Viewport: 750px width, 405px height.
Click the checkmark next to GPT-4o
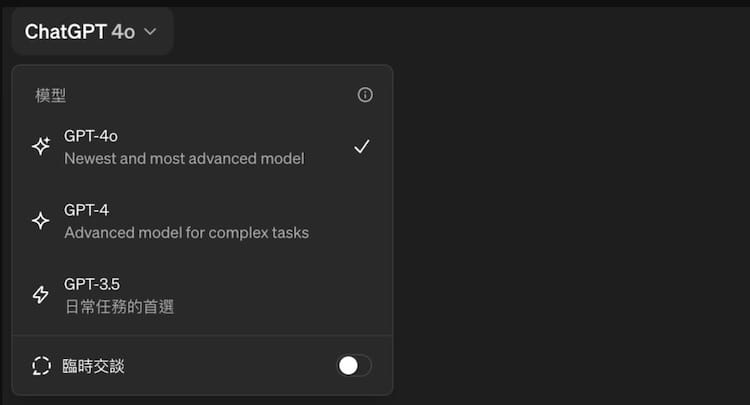362,146
